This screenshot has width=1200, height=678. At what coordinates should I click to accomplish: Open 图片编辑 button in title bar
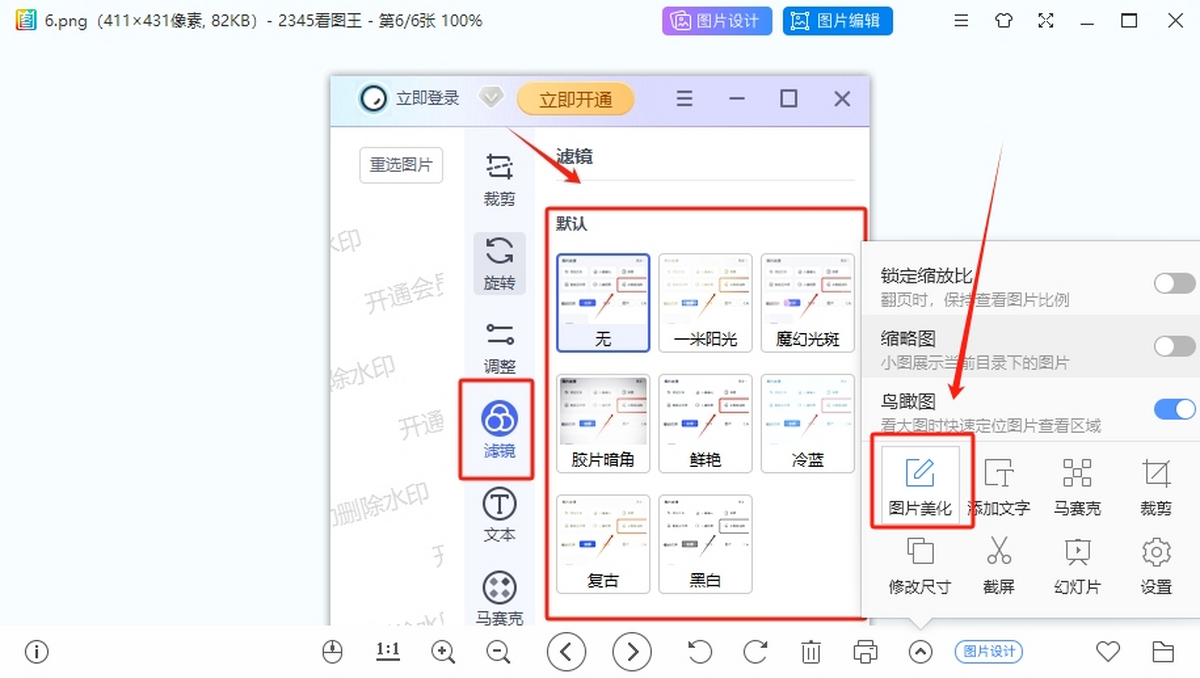pos(837,20)
